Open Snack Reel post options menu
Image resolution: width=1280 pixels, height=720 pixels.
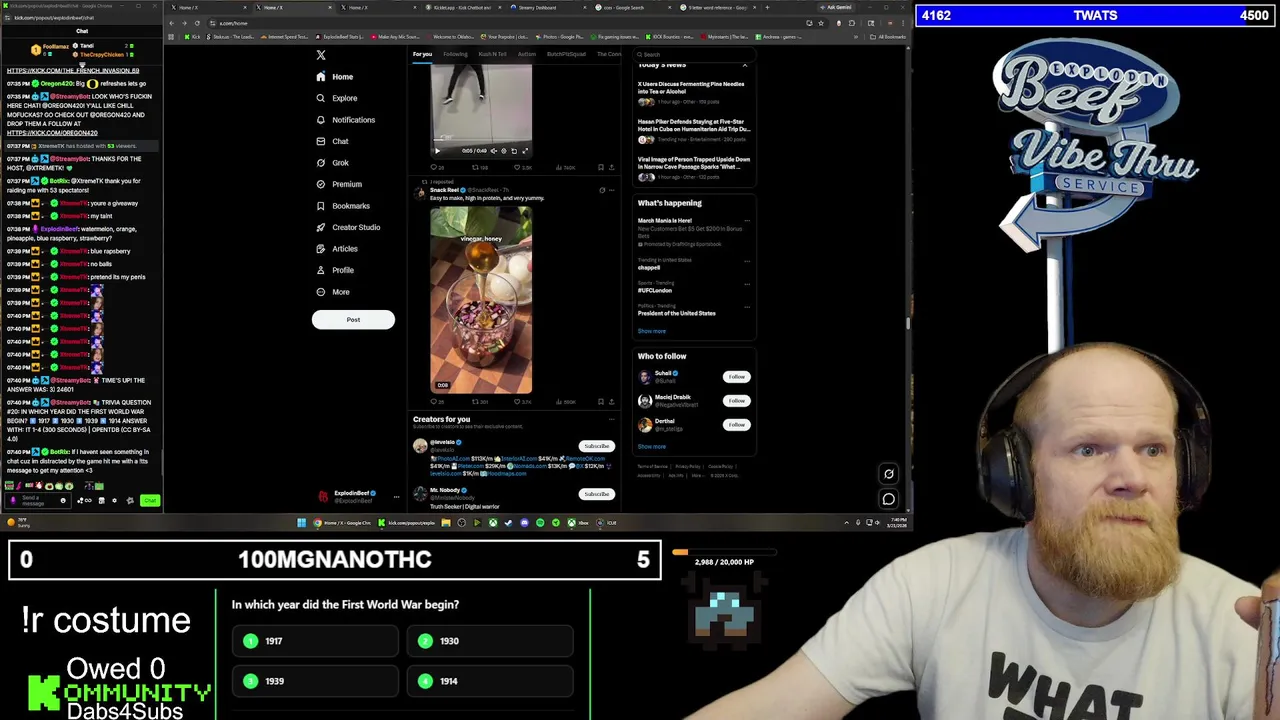pos(611,190)
